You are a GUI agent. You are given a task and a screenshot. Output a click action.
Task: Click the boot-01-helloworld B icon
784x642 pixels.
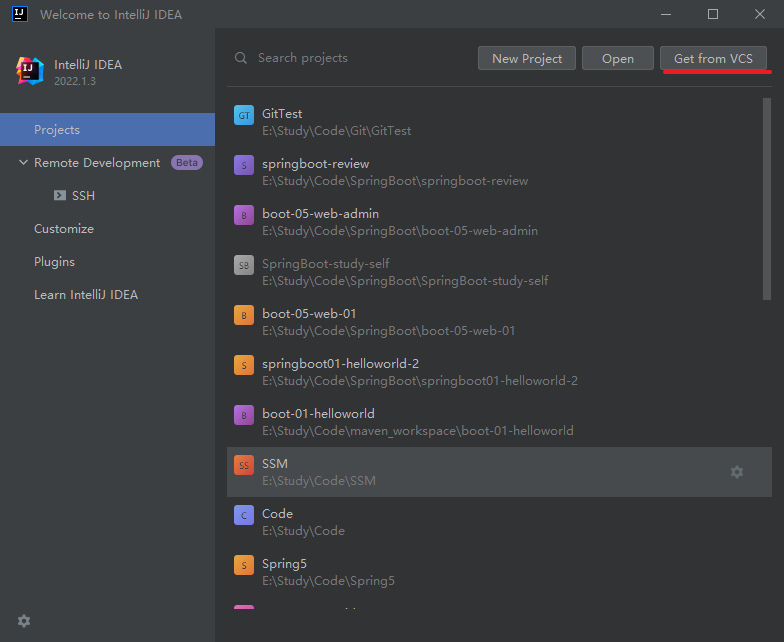point(244,415)
